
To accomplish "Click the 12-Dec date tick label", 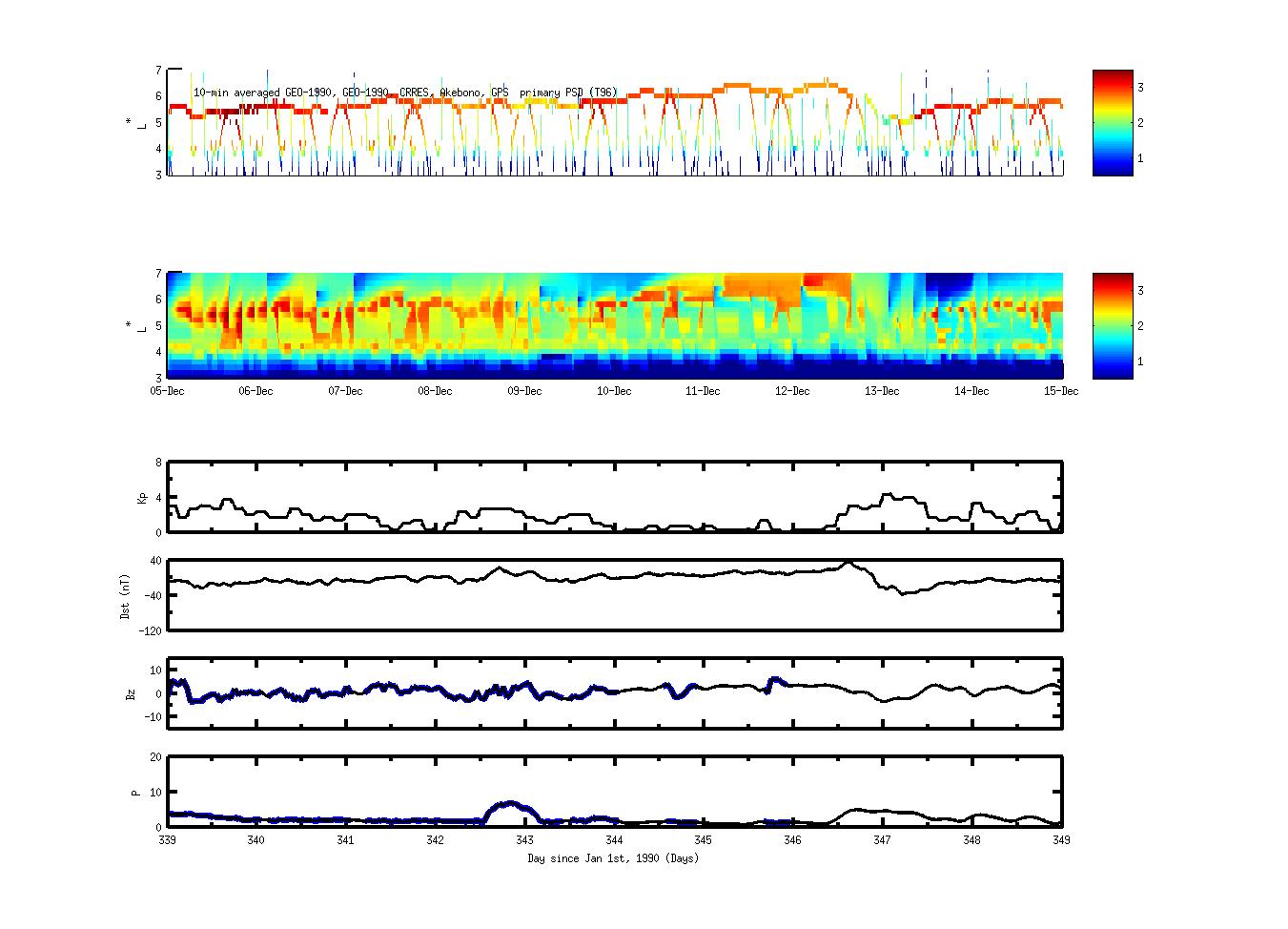I will pos(792,391).
